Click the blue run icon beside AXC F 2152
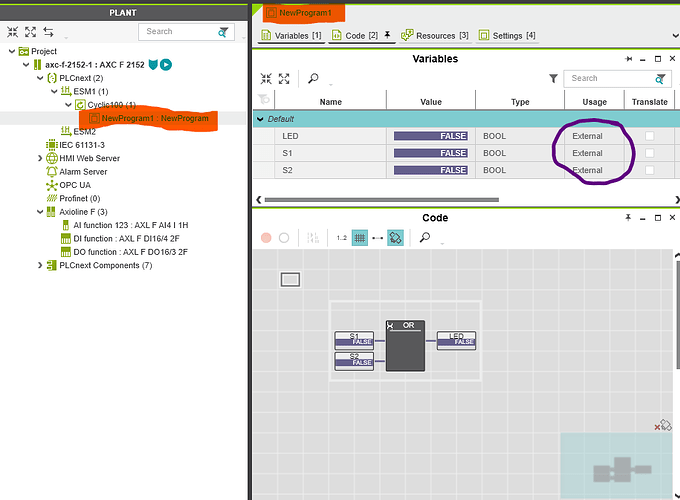The height and width of the screenshot is (500, 680). pos(166,65)
